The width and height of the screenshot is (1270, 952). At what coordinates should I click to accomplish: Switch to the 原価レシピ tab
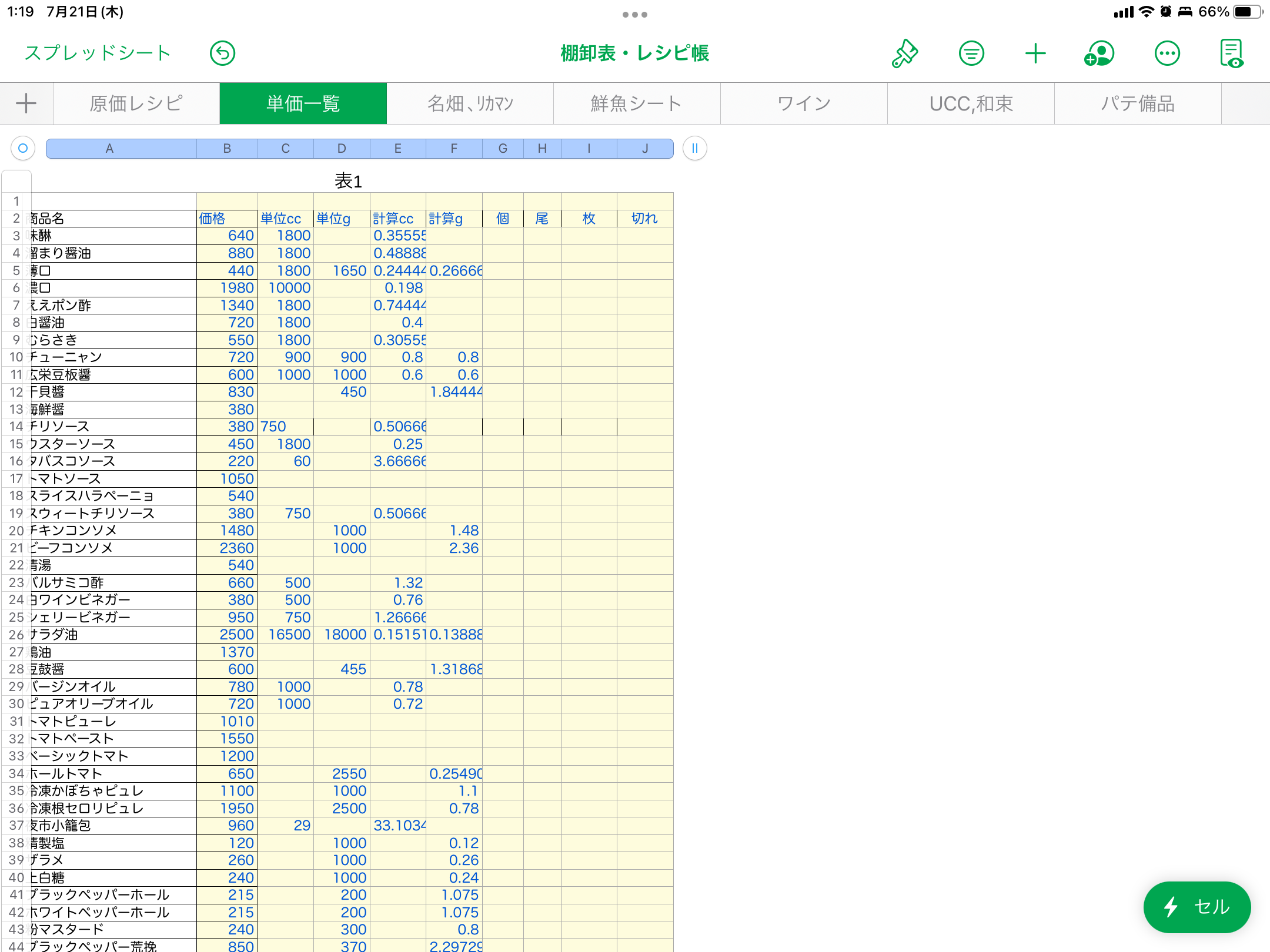[x=136, y=103]
